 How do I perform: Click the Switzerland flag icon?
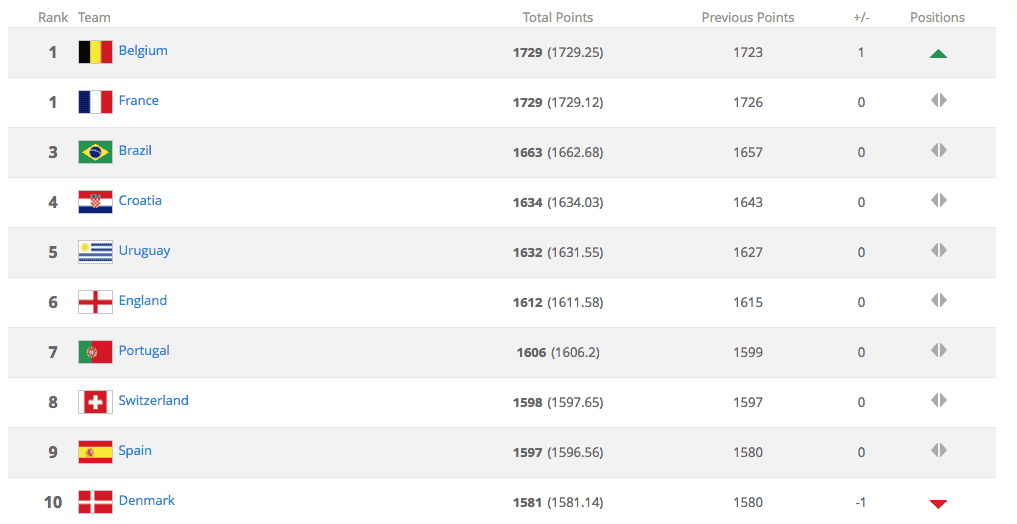point(95,402)
